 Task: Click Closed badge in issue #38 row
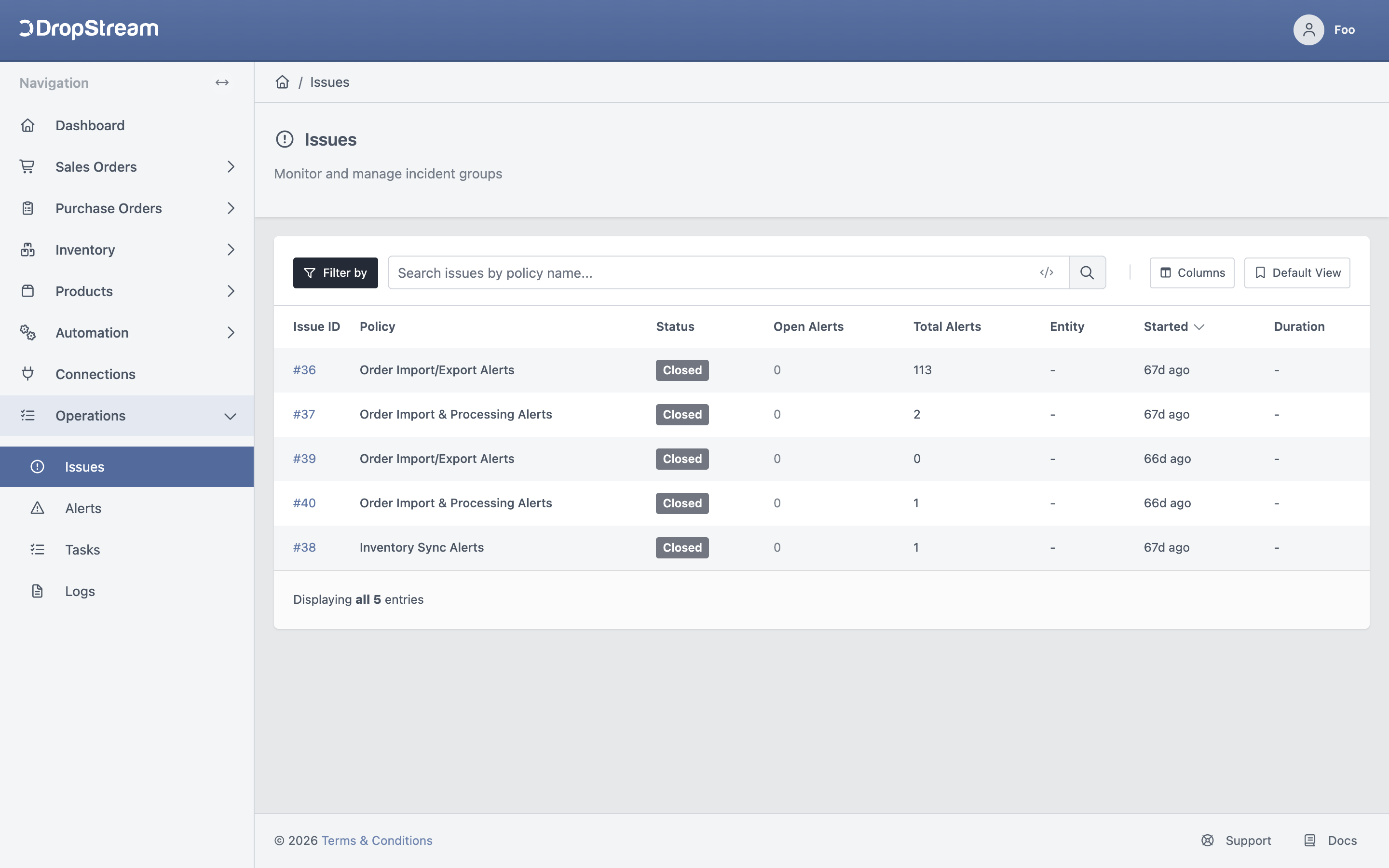point(682,548)
